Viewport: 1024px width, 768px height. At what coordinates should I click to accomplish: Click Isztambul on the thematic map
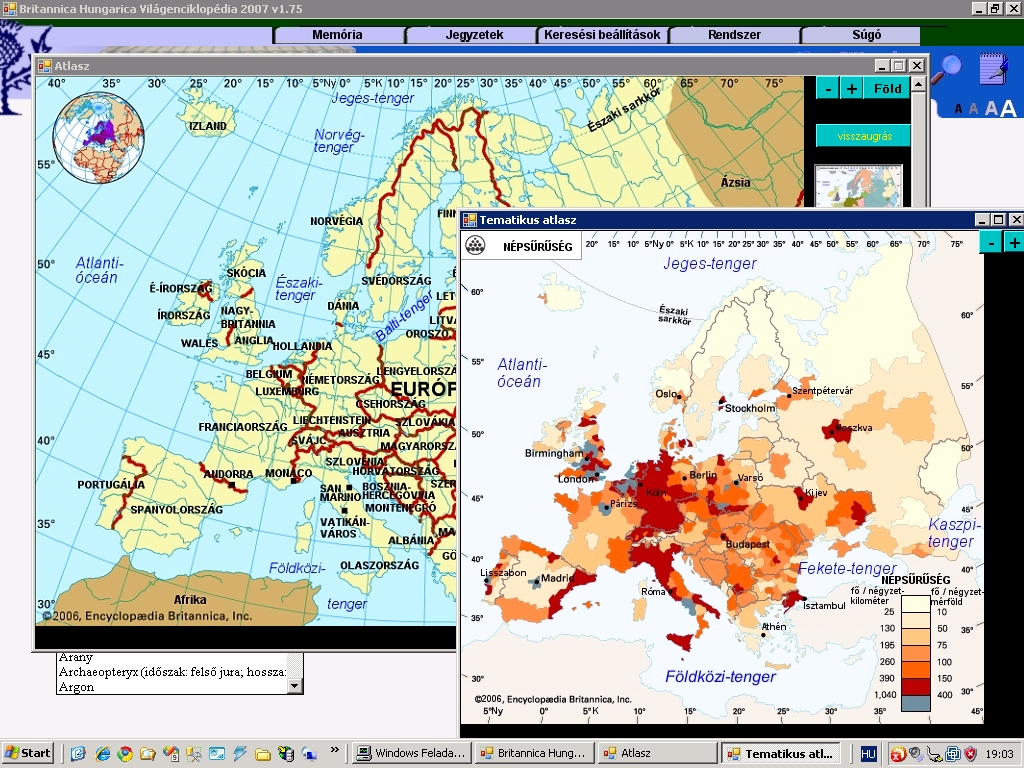[x=824, y=605]
